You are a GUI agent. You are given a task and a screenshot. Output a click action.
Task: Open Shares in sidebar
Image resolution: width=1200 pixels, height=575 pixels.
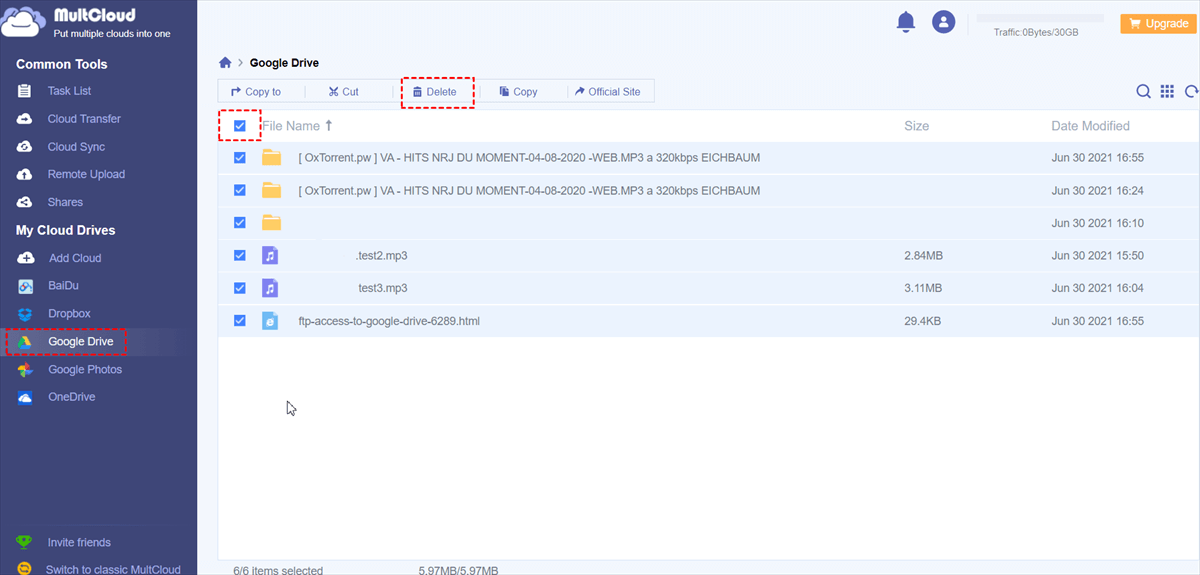point(65,202)
